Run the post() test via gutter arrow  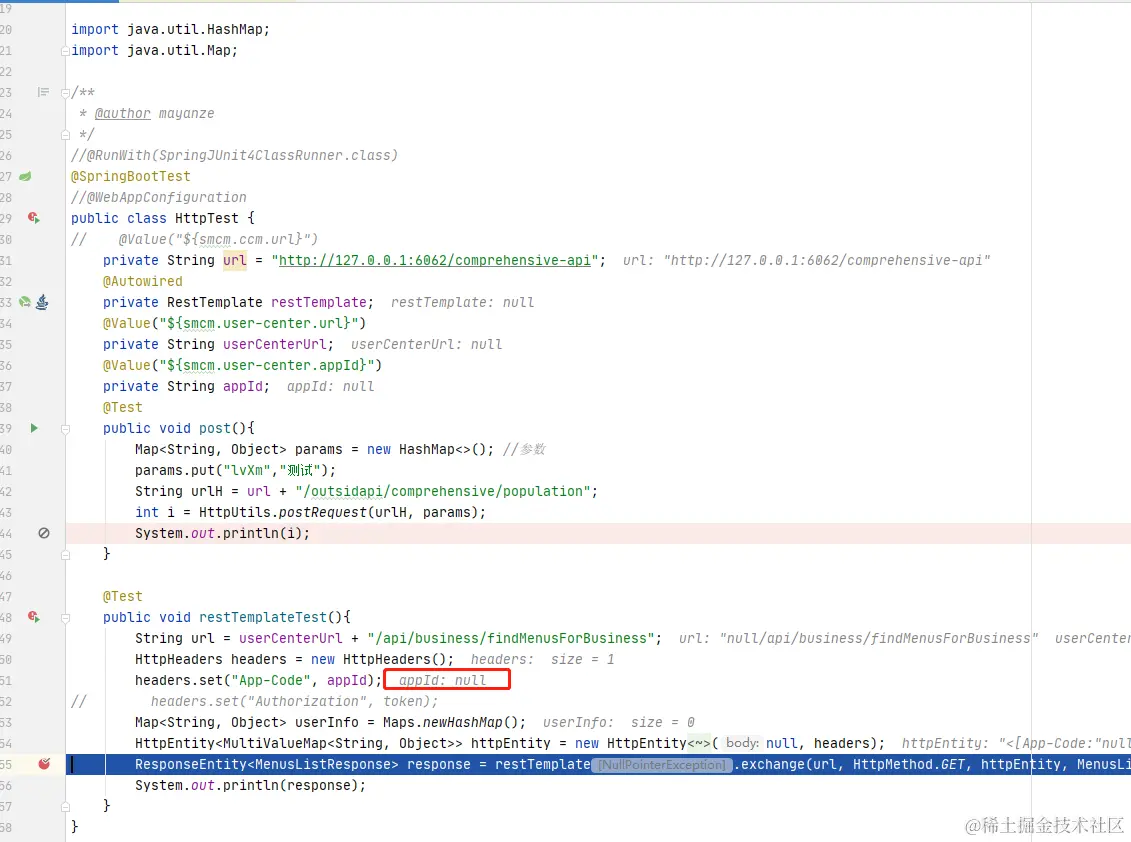point(34,428)
